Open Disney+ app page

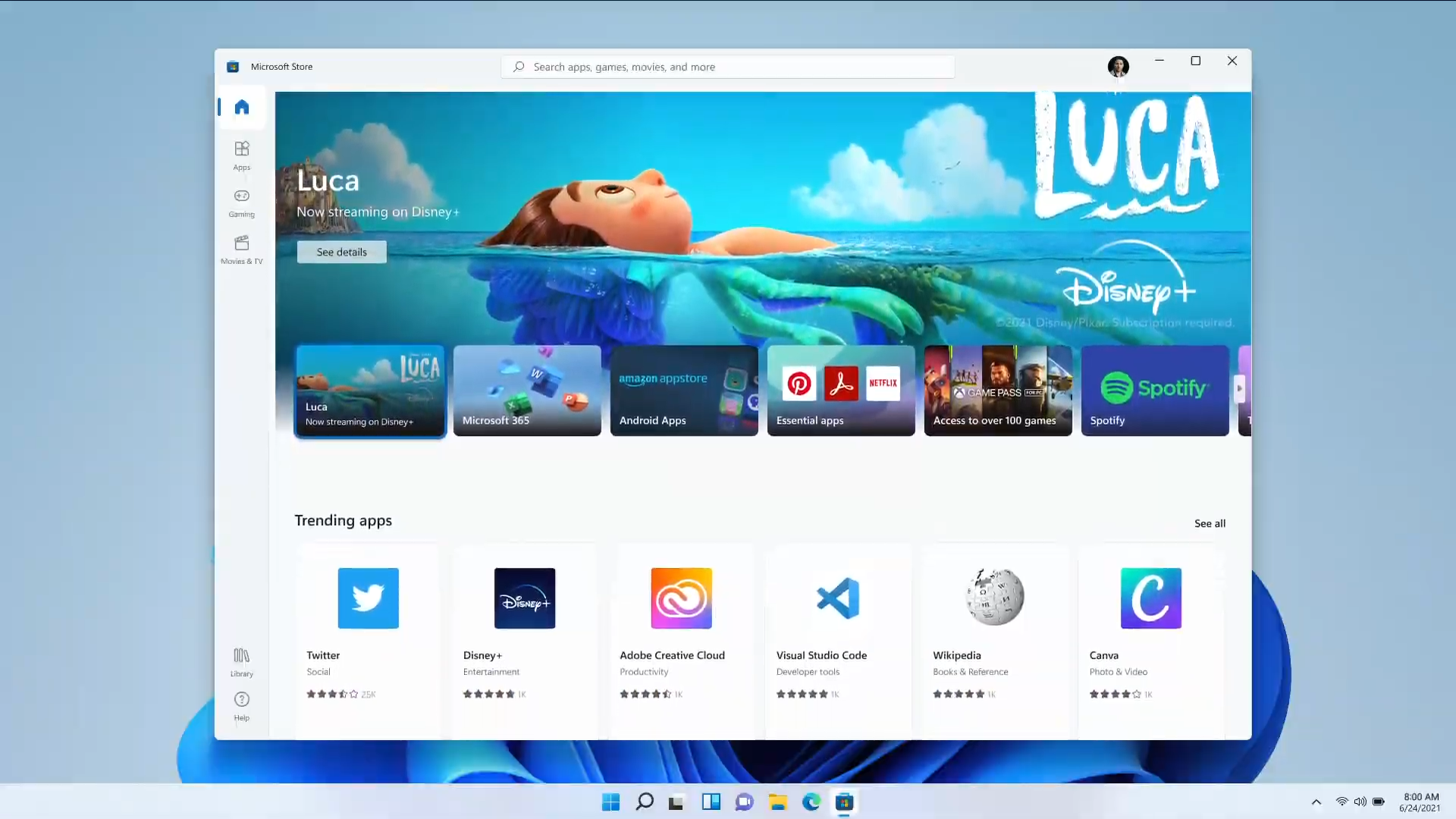pos(524,598)
